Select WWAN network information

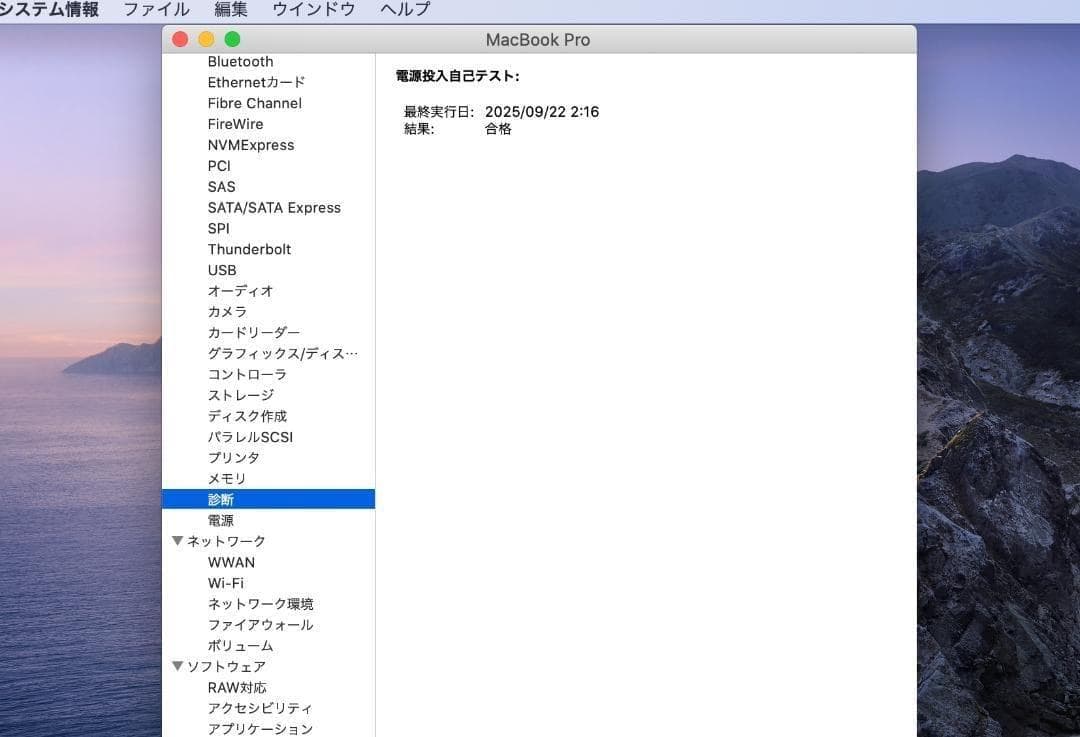pos(231,562)
